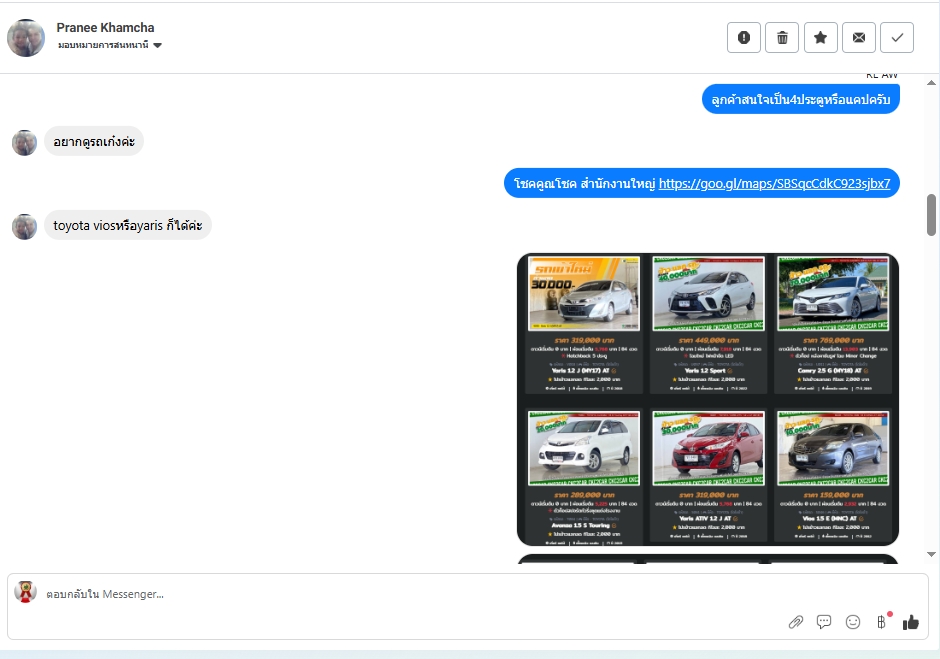Click page avatar beside reply box
Screen dimensions: 940x659
coord(25,592)
